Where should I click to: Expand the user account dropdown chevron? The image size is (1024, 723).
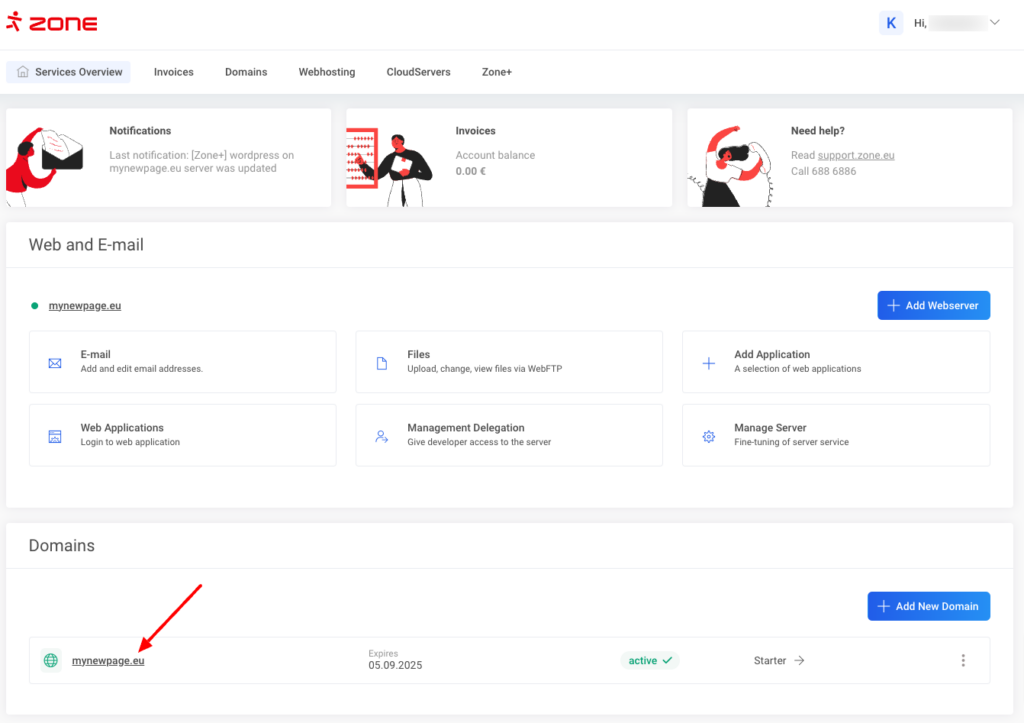coord(994,22)
